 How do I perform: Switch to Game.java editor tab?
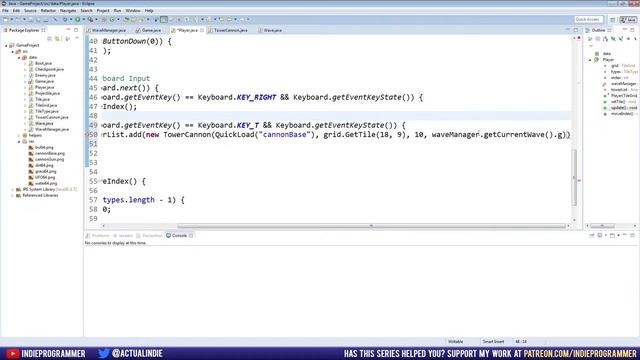148,30
